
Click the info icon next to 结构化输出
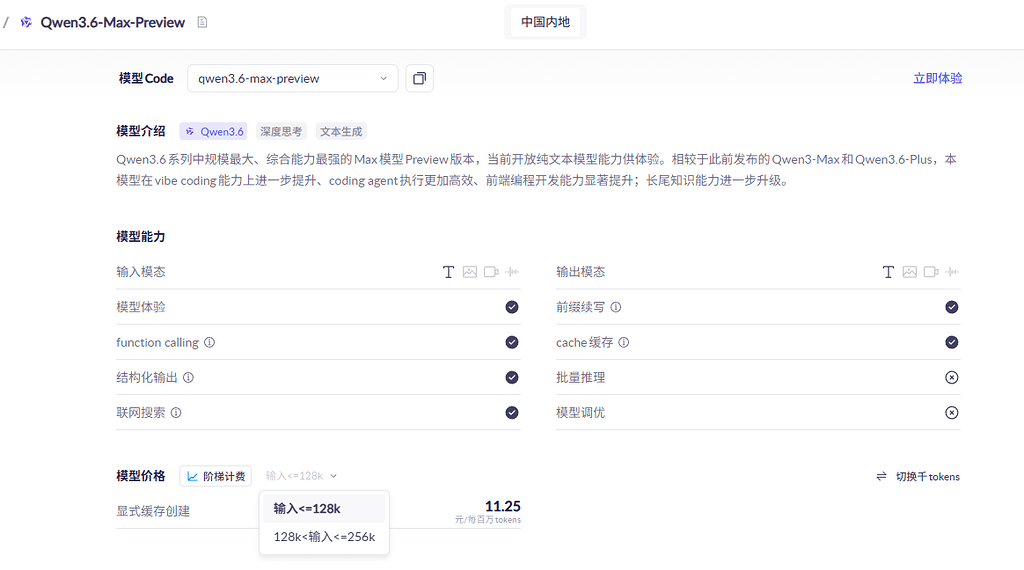(188, 377)
